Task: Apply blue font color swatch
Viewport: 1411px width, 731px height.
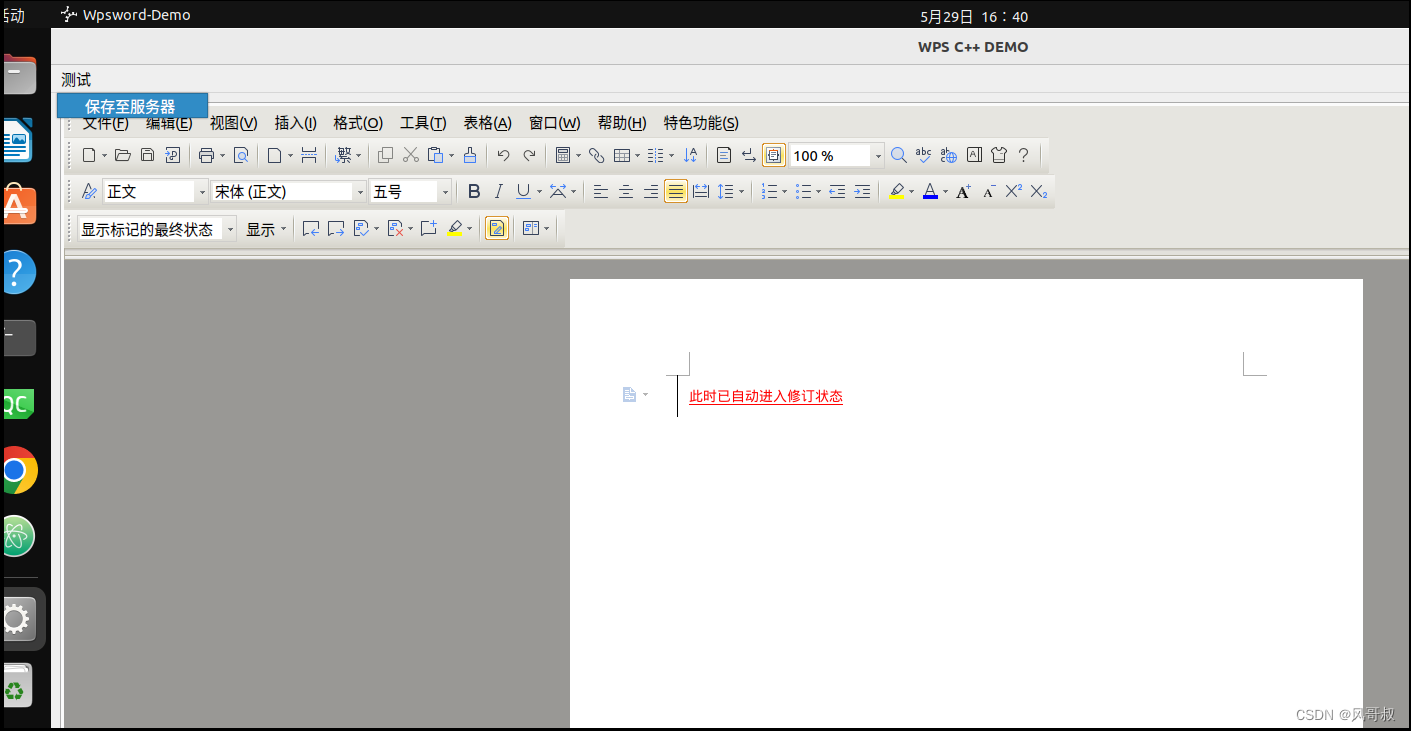Action: tap(930, 191)
